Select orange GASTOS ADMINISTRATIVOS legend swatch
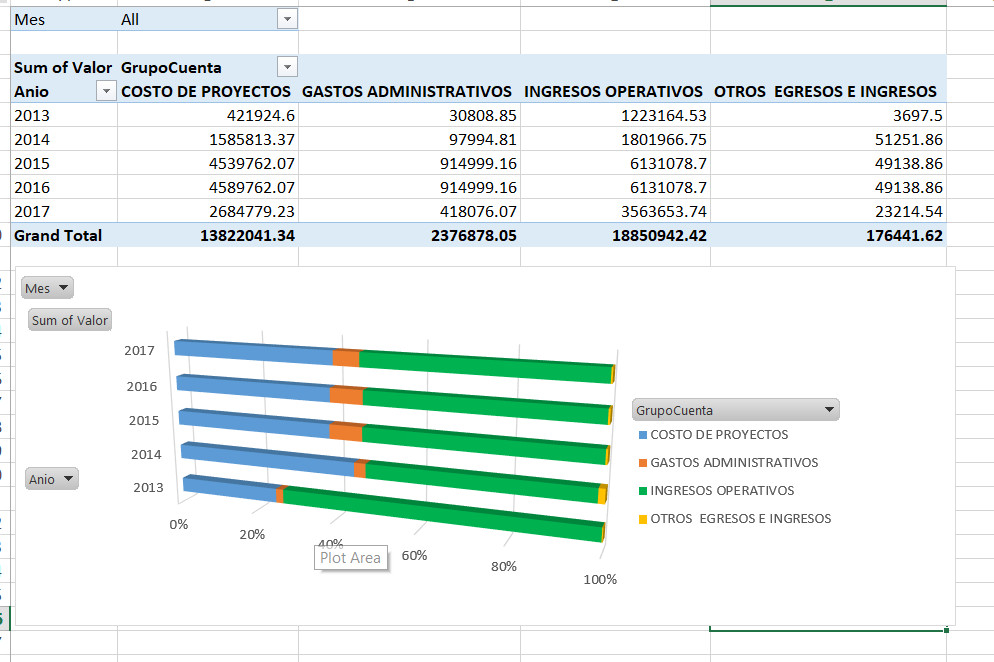Image resolution: width=994 pixels, height=662 pixels. (x=643, y=463)
